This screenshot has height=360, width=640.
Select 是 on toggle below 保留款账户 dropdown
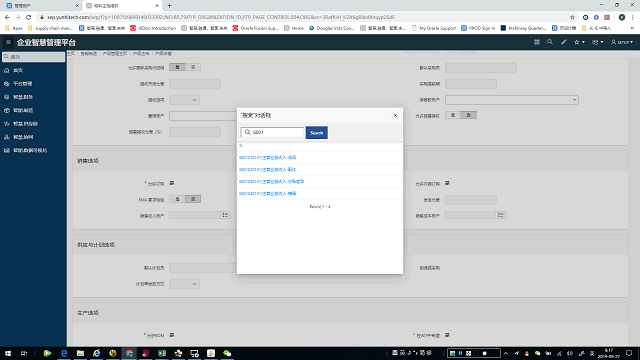(x=453, y=116)
